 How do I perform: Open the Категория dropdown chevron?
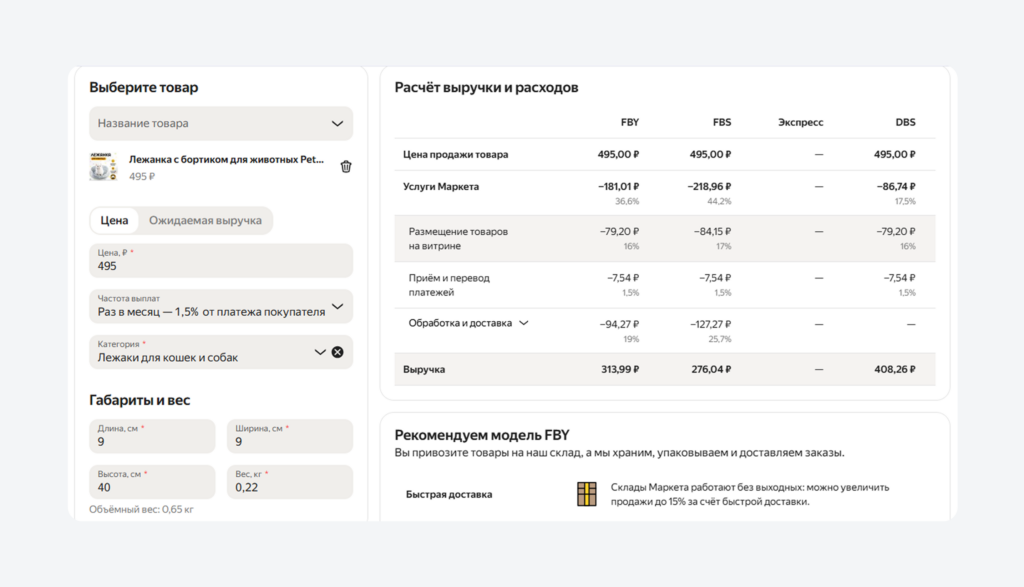[x=320, y=352]
